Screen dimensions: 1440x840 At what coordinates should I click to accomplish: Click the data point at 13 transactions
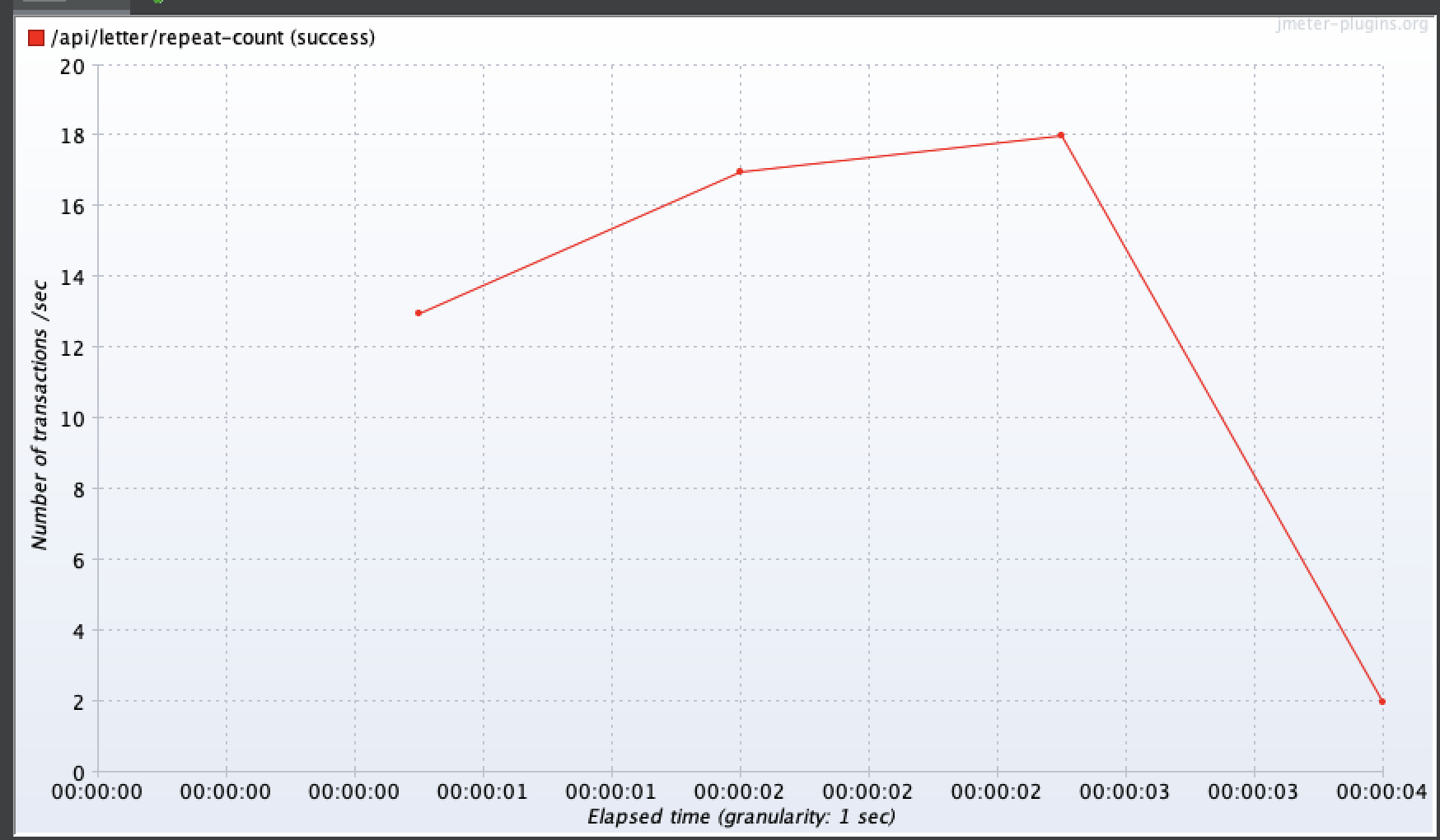[x=418, y=313]
